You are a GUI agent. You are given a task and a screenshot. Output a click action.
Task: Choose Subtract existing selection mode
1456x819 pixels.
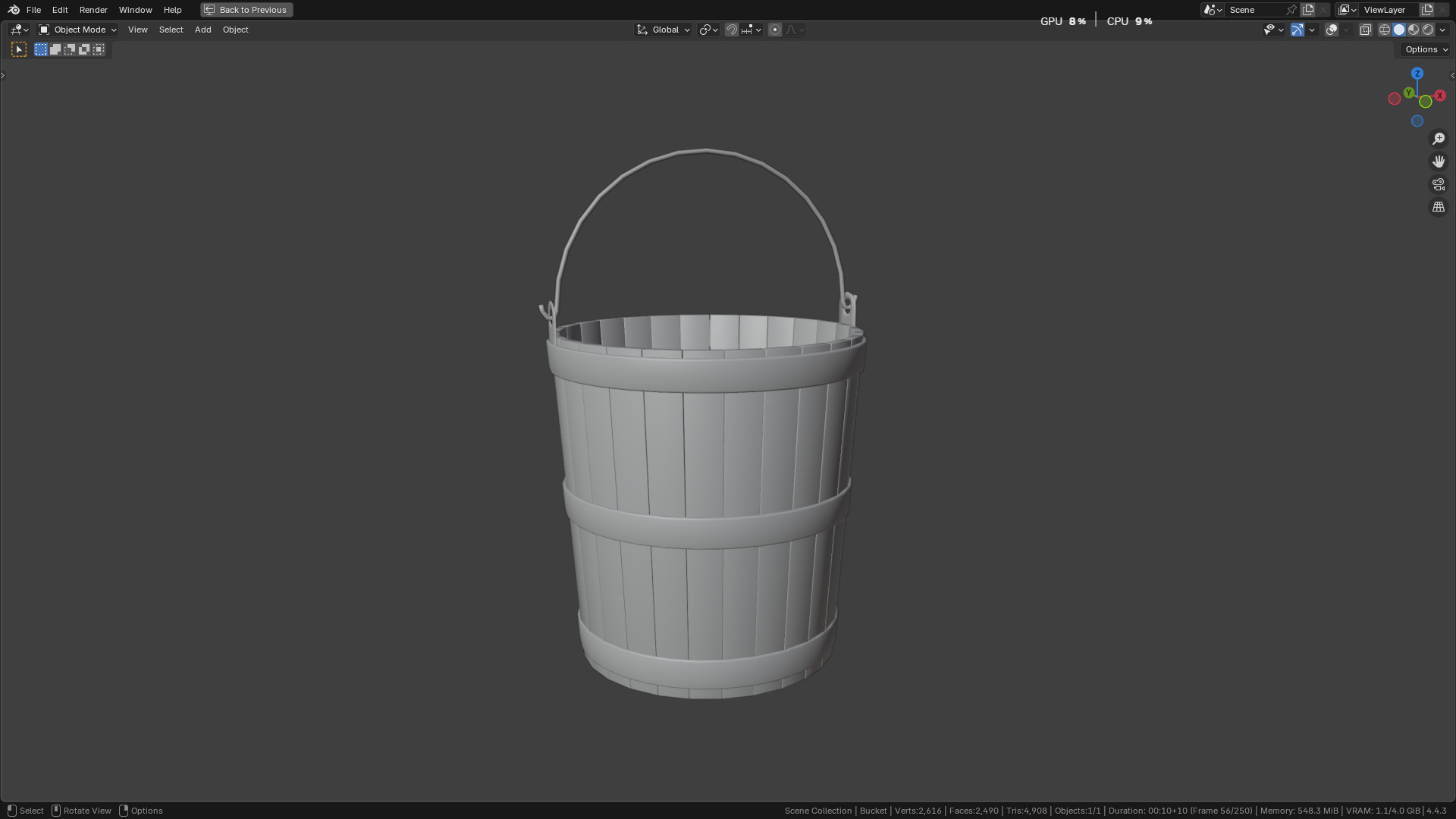[70, 49]
